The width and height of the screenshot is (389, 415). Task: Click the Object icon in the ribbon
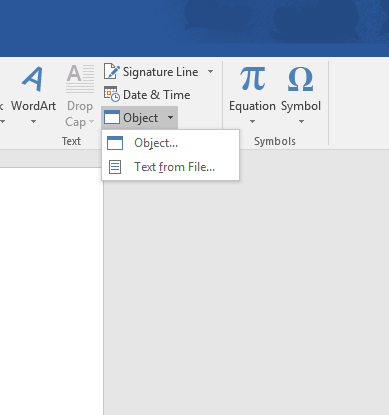[112, 117]
